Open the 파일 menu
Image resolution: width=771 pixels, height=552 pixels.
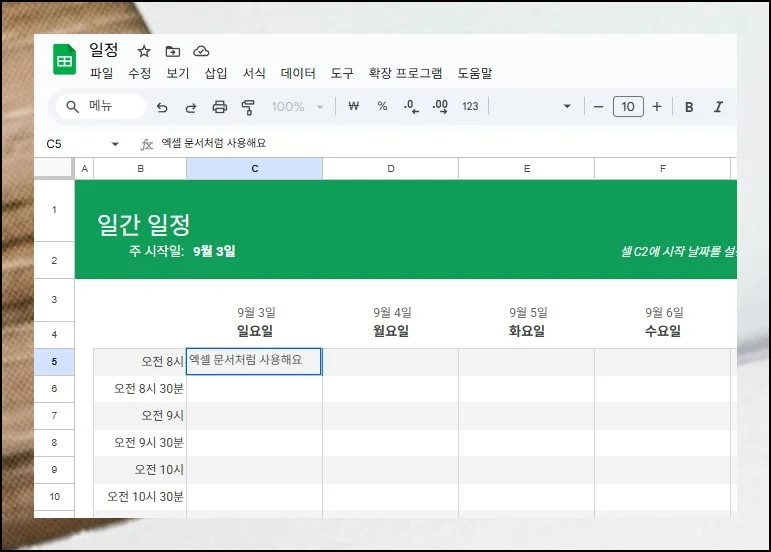point(101,73)
